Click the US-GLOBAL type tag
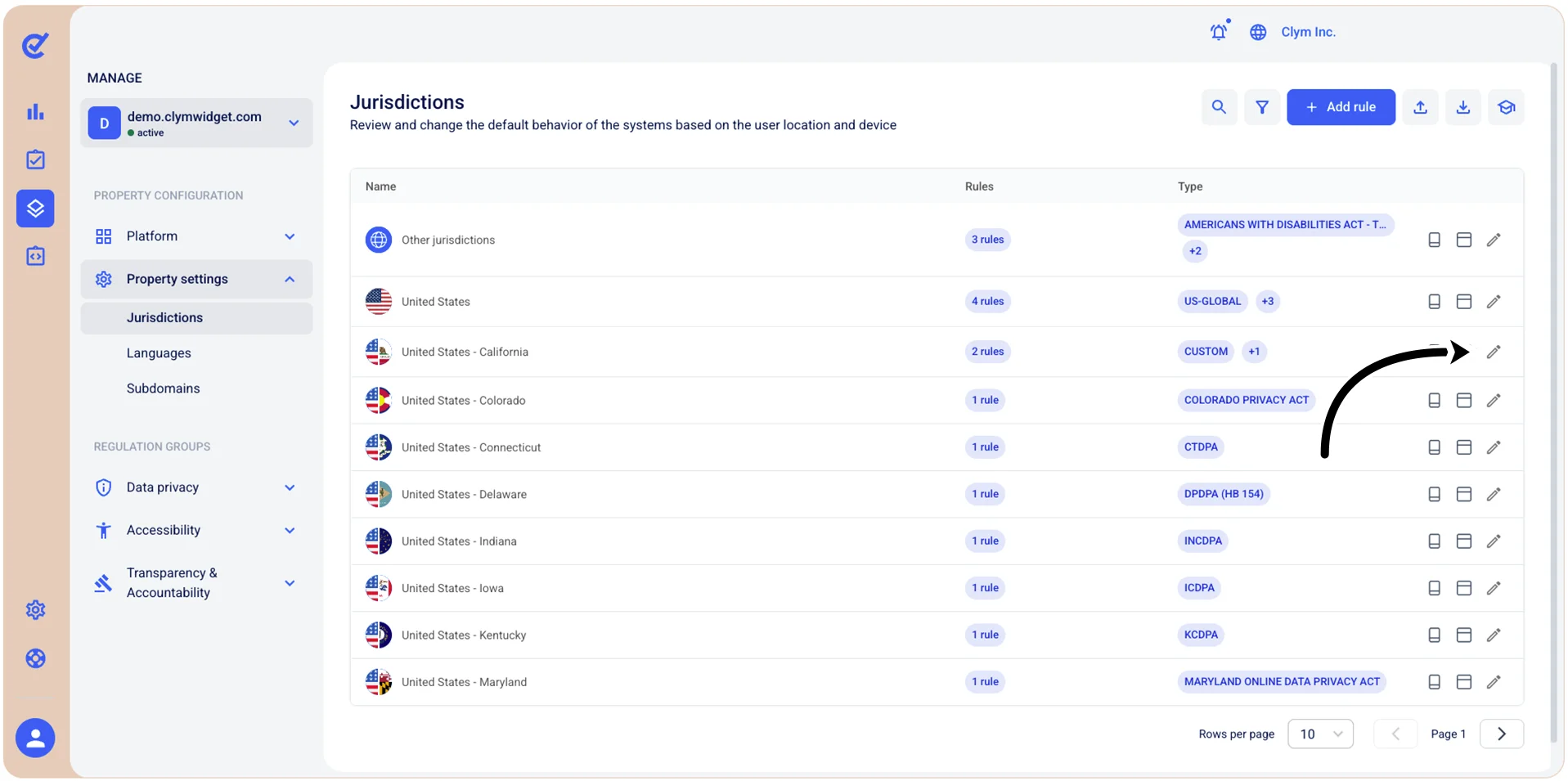This screenshot has height=781, width=1568. (x=1212, y=302)
